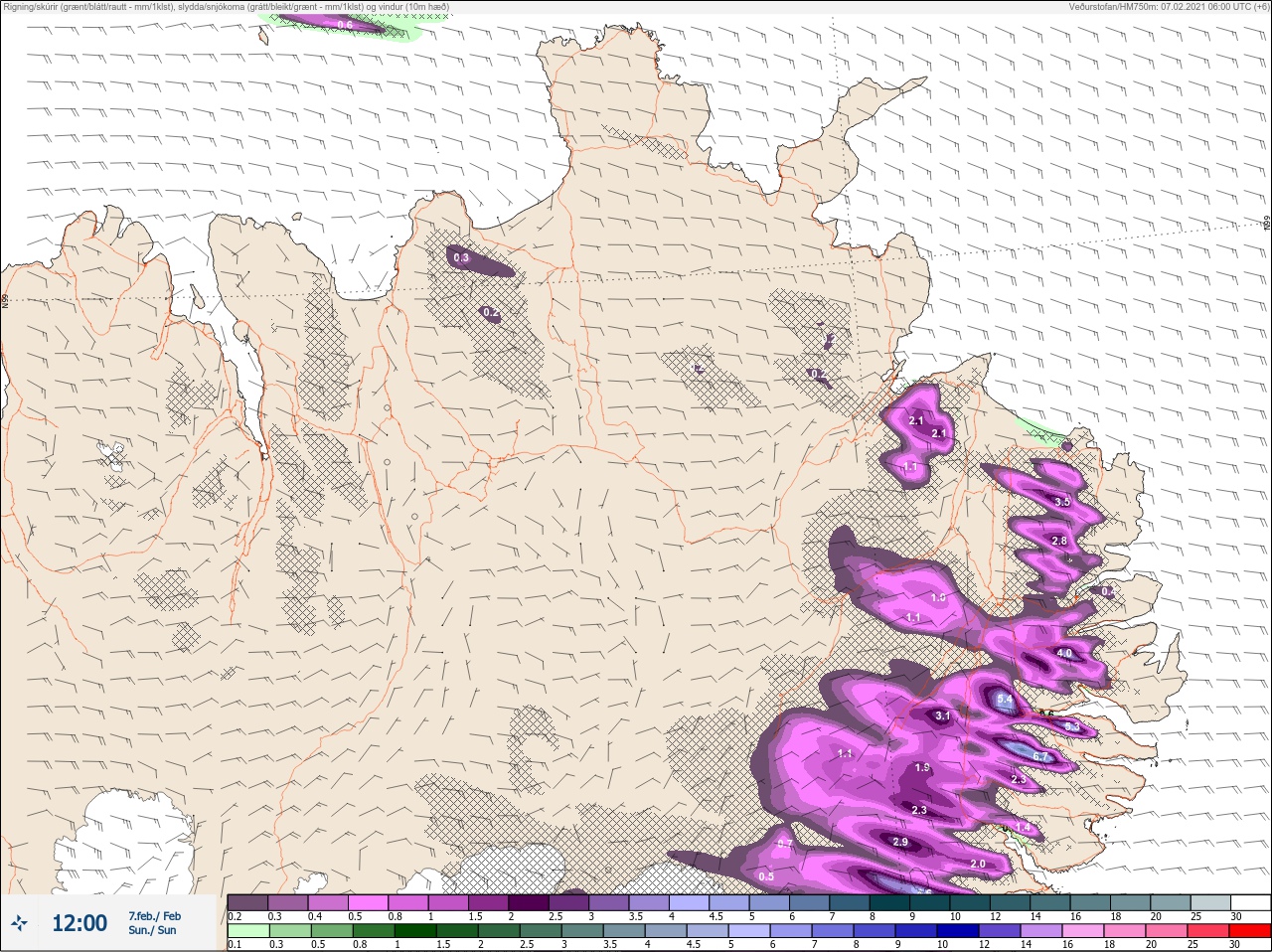Click the 0.6 snowfall value at the map top
The width and height of the screenshot is (1272, 952).
(x=345, y=24)
